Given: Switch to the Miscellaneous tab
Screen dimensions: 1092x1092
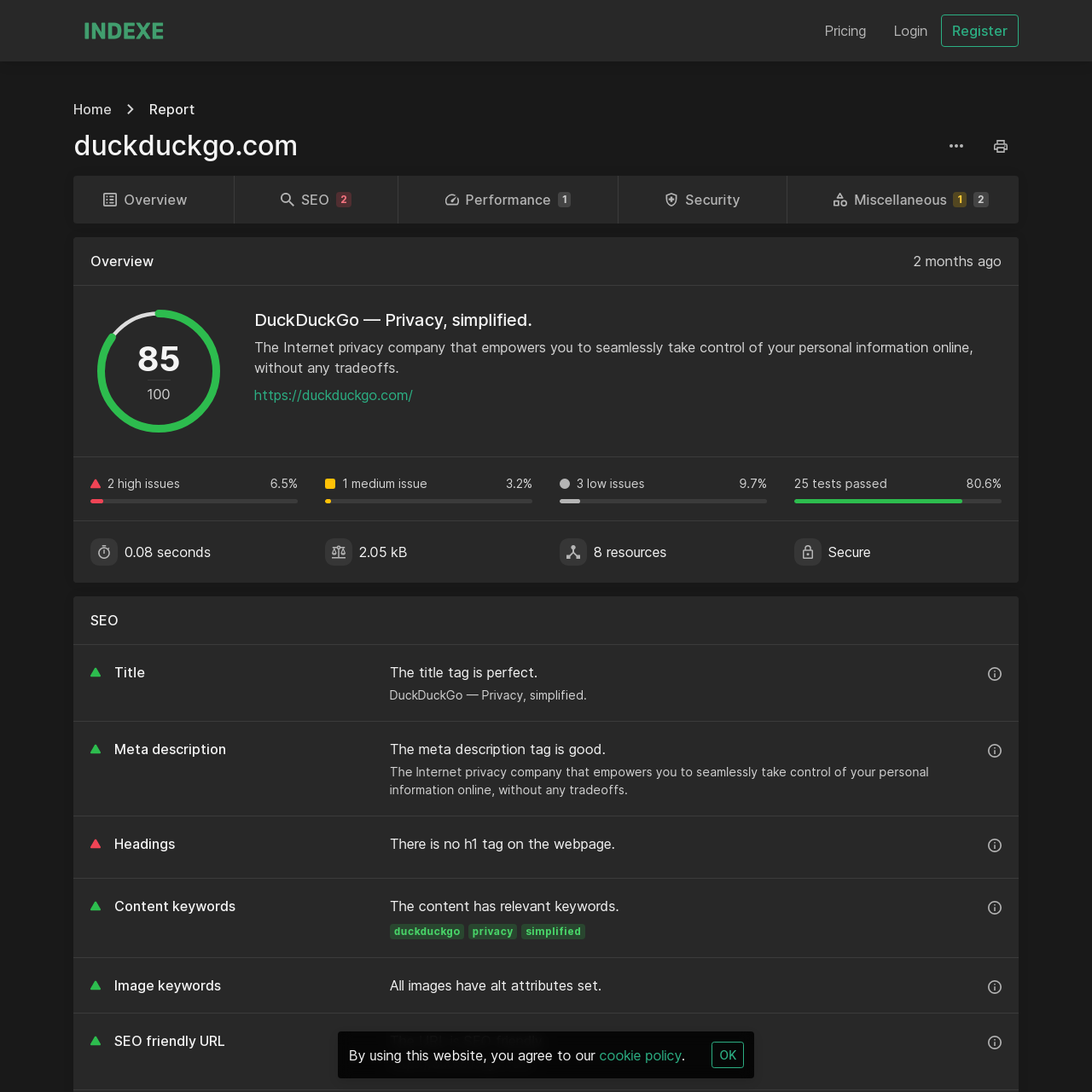Looking at the screenshot, I should (903, 200).
